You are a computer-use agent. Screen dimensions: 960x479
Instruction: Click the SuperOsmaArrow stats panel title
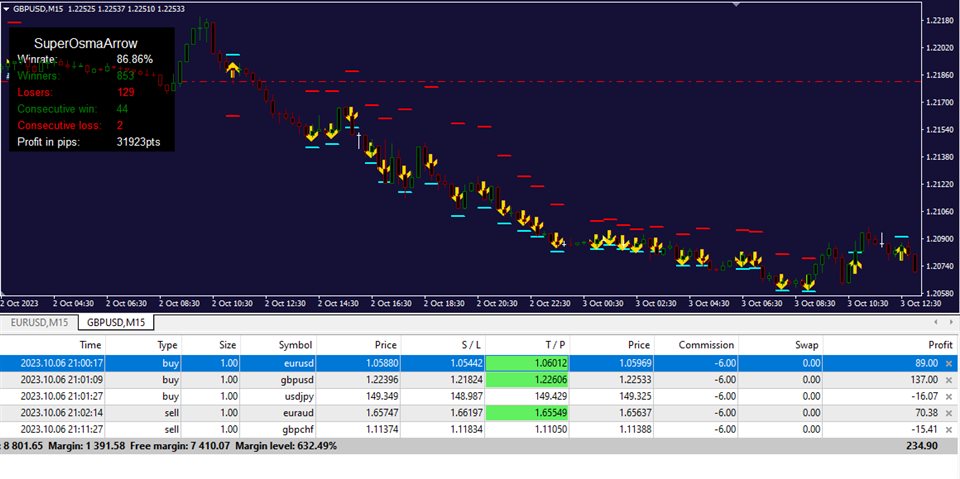tap(85, 43)
